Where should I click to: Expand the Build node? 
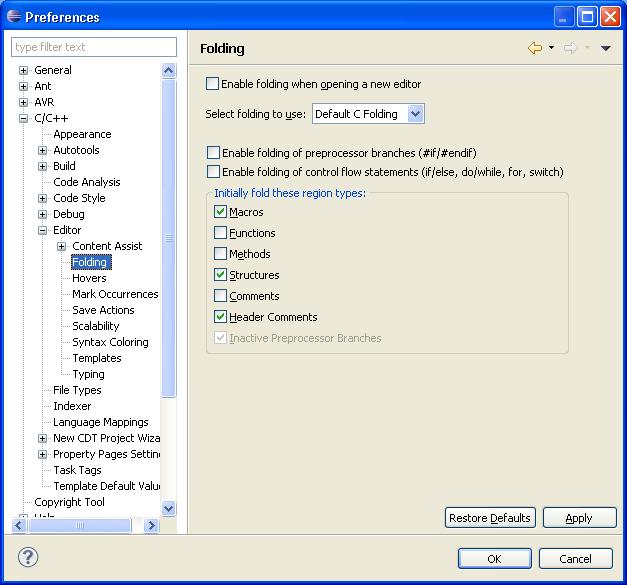click(x=42, y=166)
